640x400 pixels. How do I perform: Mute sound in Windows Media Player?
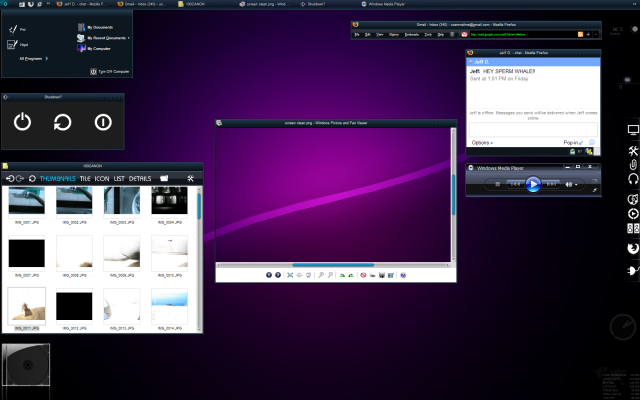tap(568, 184)
